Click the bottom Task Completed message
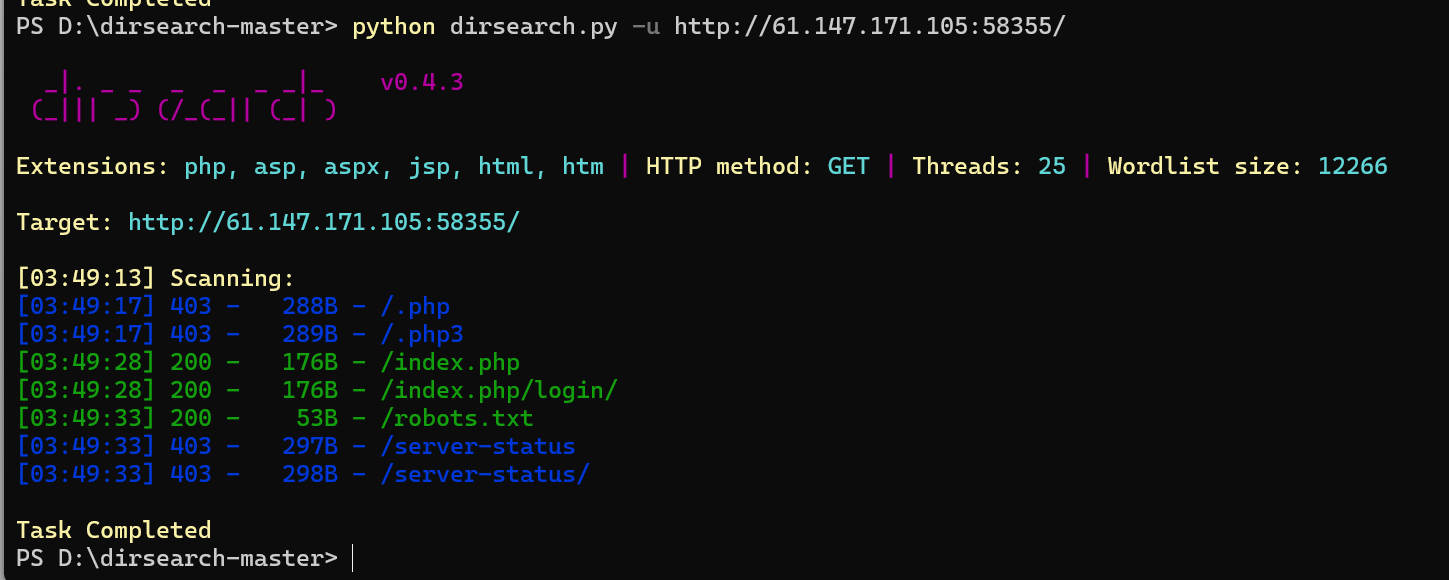Image resolution: width=1449 pixels, height=580 pixels. tap(114, 530)
